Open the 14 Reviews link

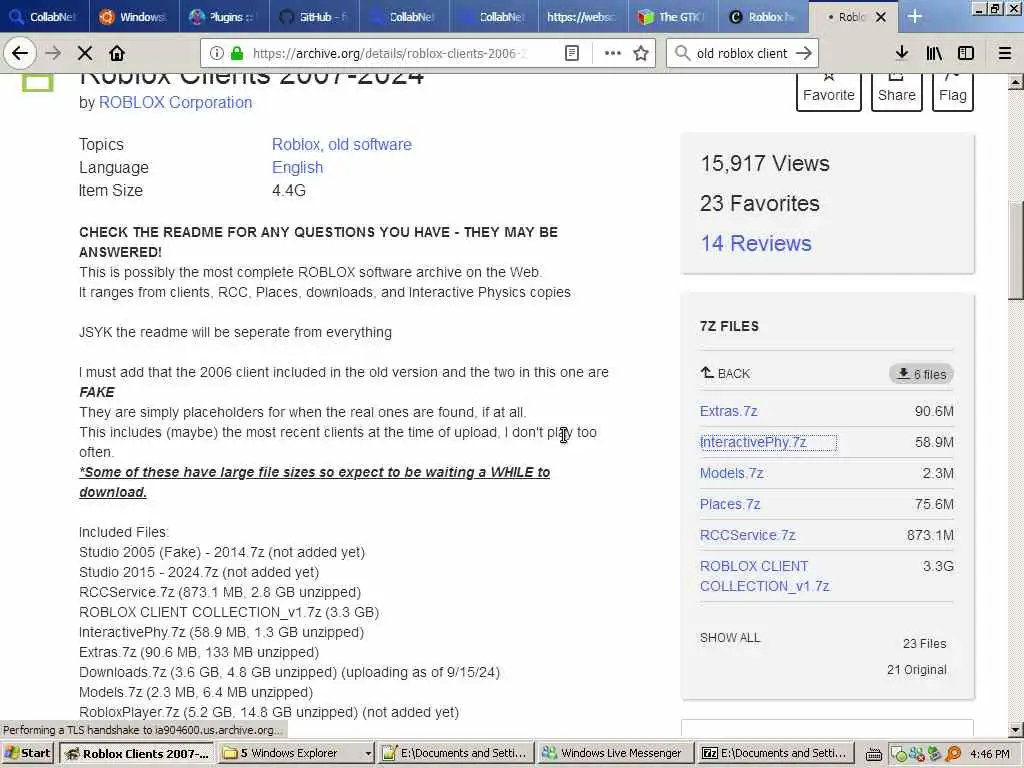[756, 243]
